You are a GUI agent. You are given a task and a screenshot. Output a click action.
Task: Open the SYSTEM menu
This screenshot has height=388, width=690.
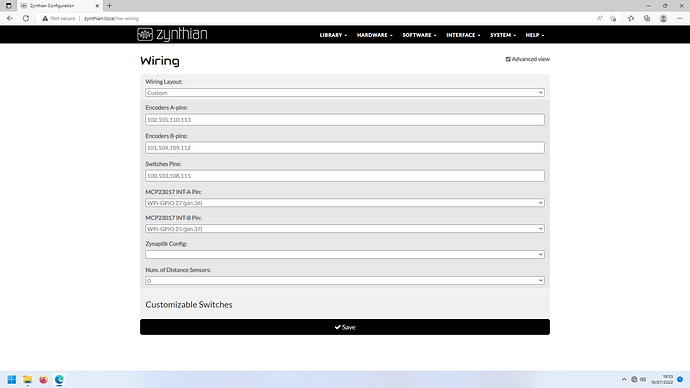tap(503, 35)
